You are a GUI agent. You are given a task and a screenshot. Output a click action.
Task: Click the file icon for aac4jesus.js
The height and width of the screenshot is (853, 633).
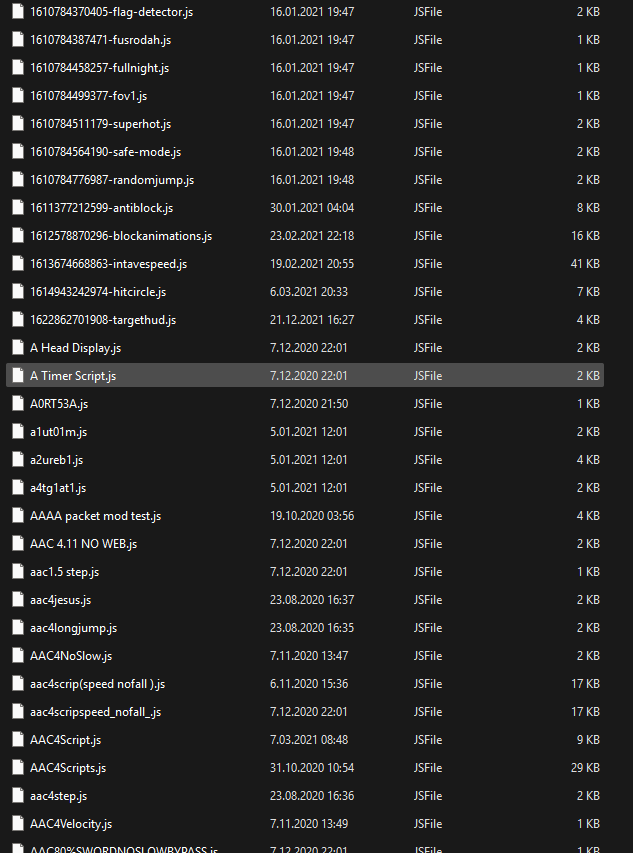tap(17, 600)
